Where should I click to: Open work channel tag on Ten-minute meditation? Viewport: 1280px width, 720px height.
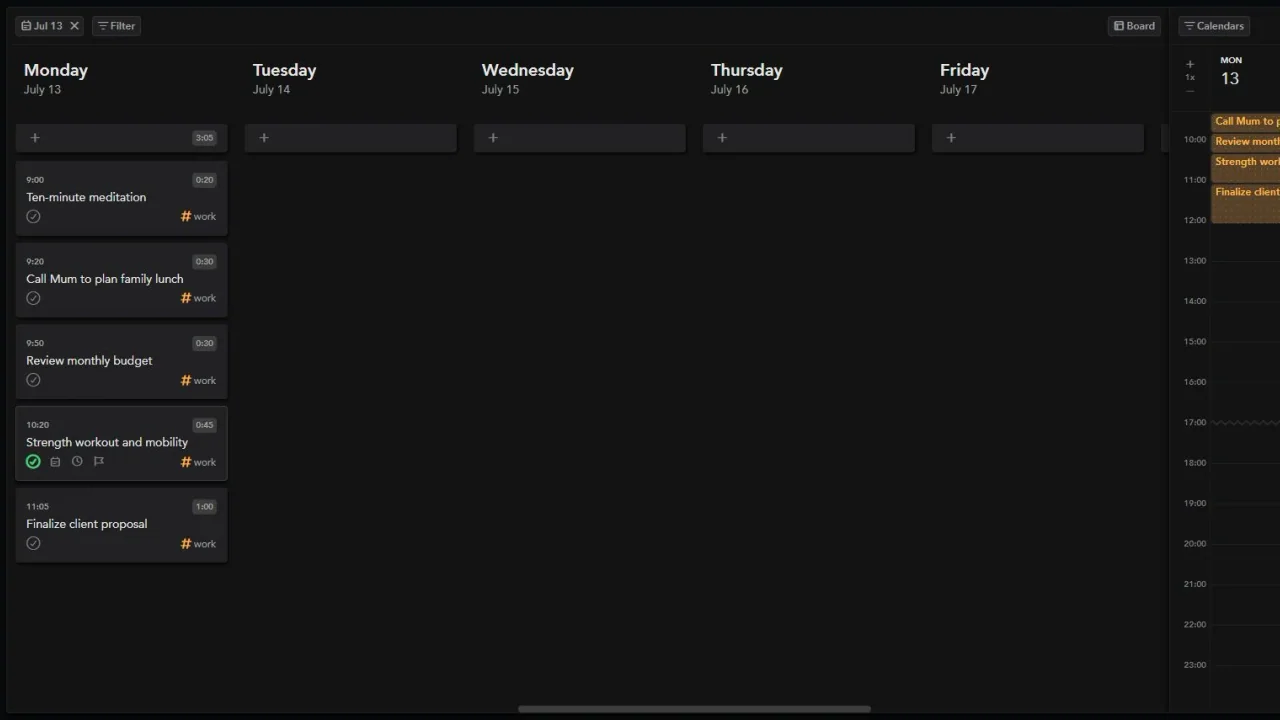(198, 216)
